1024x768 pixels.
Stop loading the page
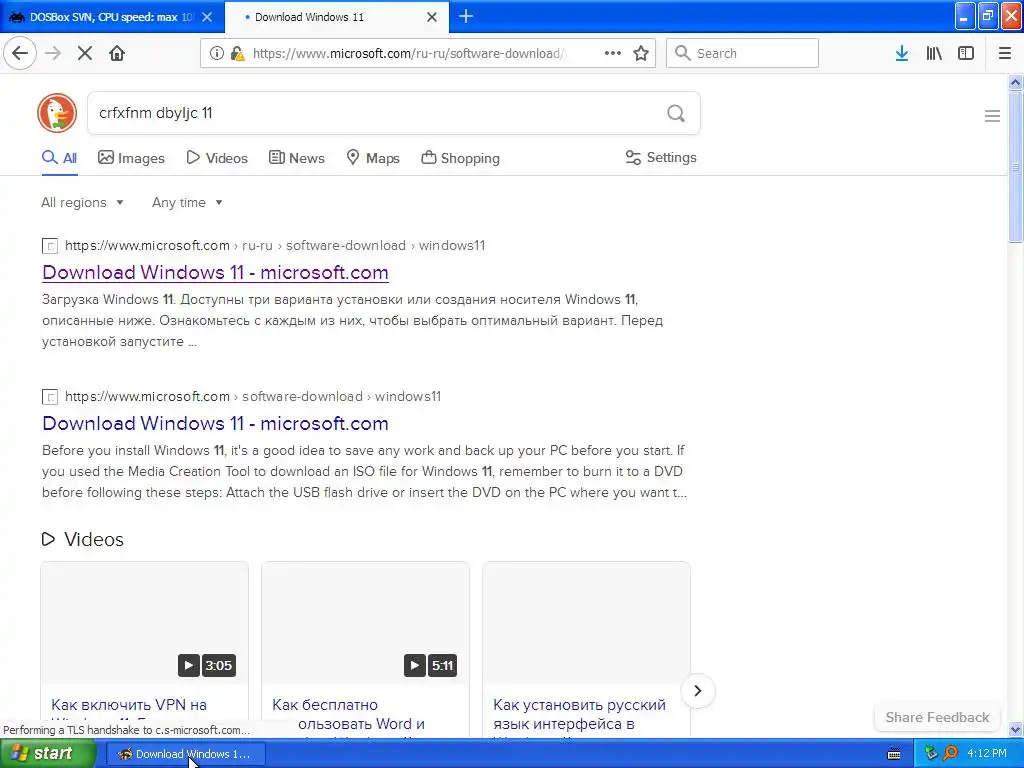coord(85,53)
